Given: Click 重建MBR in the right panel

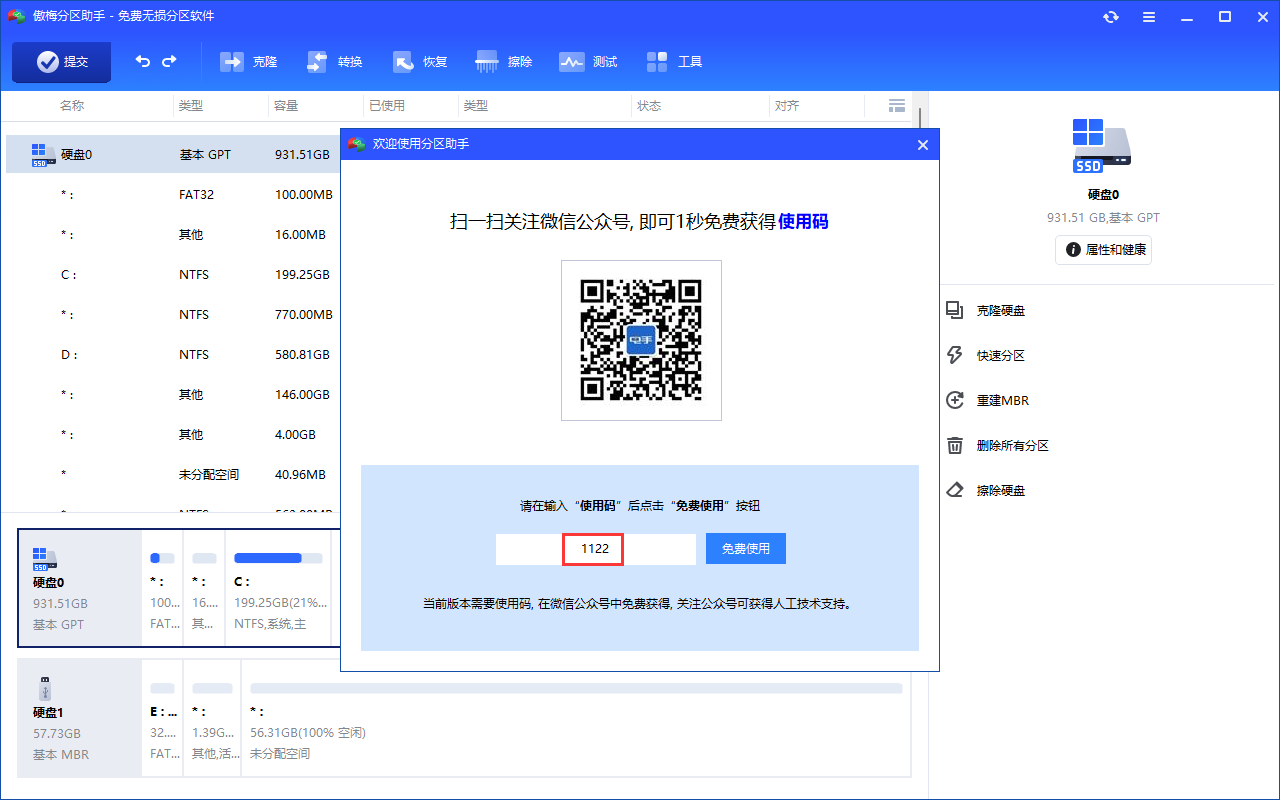Looking at the screenshot, I should coord(1002,401).
